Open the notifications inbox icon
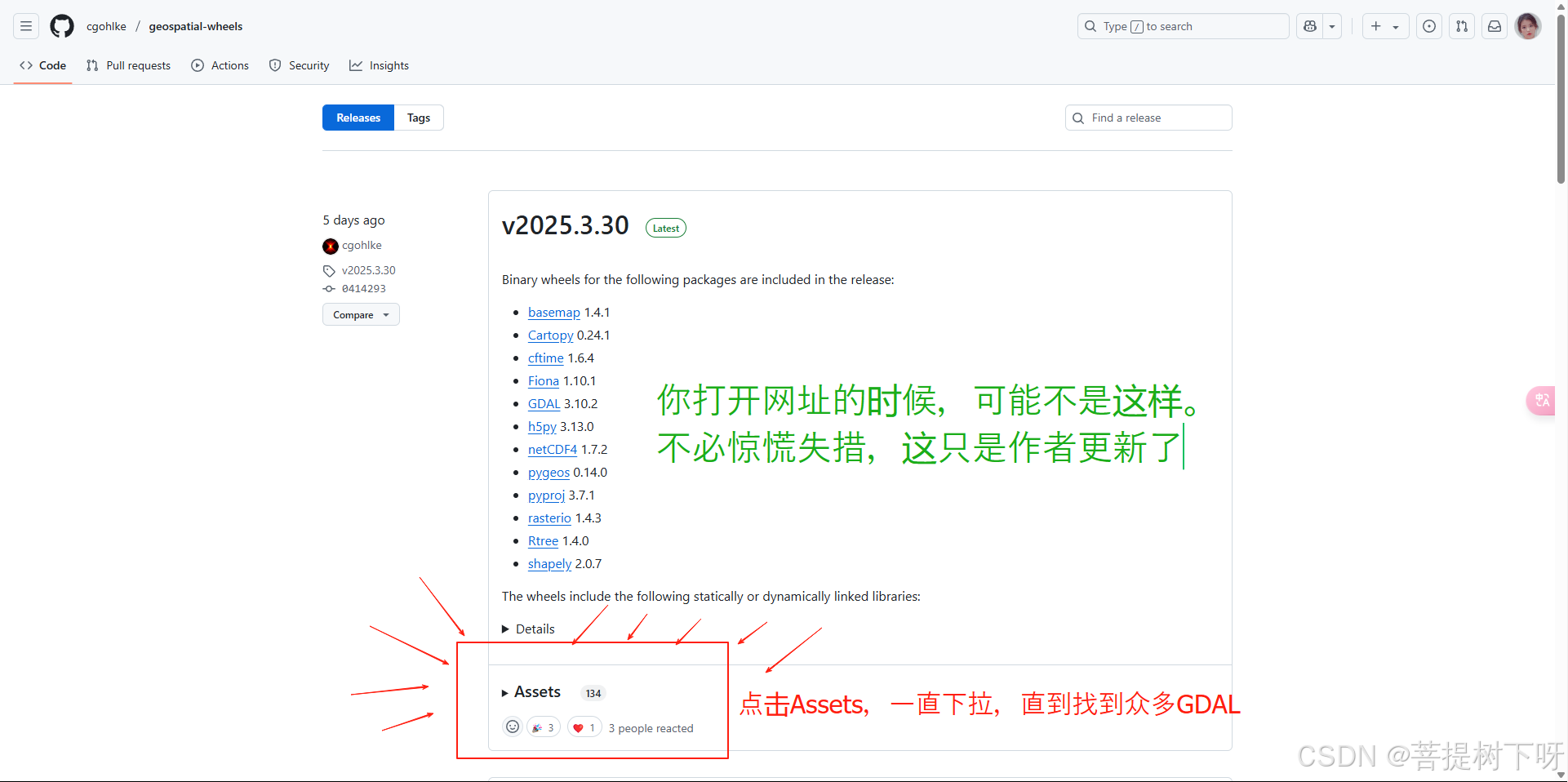The width and height of the screenshot is (1568, 782). [1495, 26]
